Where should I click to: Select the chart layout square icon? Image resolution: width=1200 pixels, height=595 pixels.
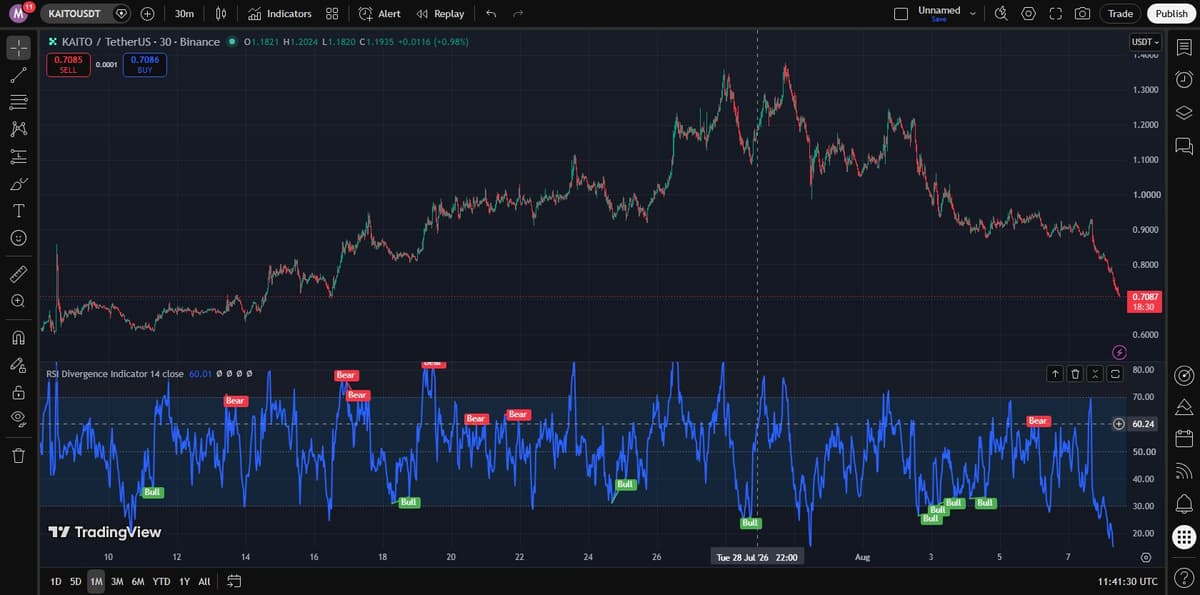point(900,14)
